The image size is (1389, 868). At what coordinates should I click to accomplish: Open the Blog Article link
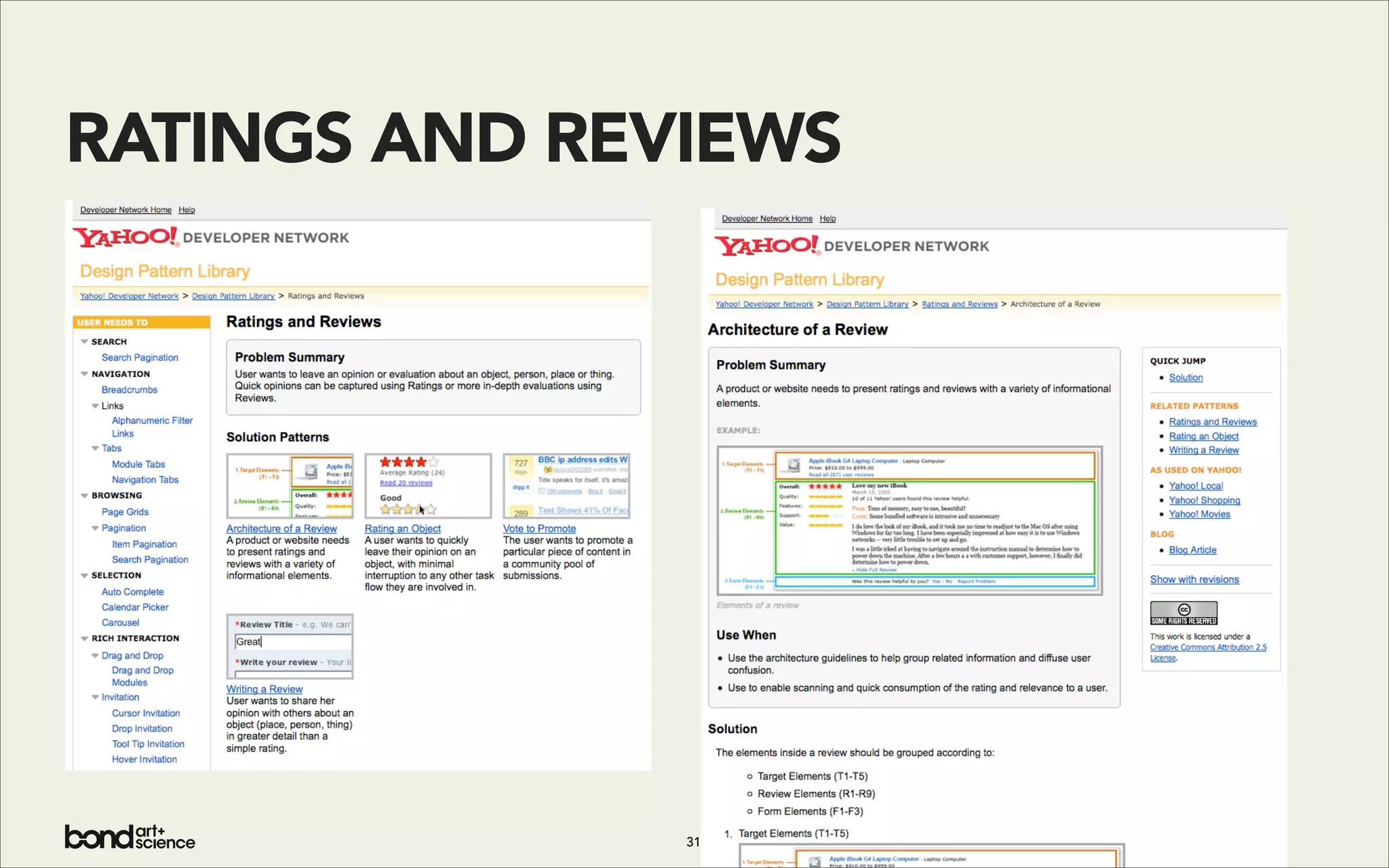[x=1192, y=550]
